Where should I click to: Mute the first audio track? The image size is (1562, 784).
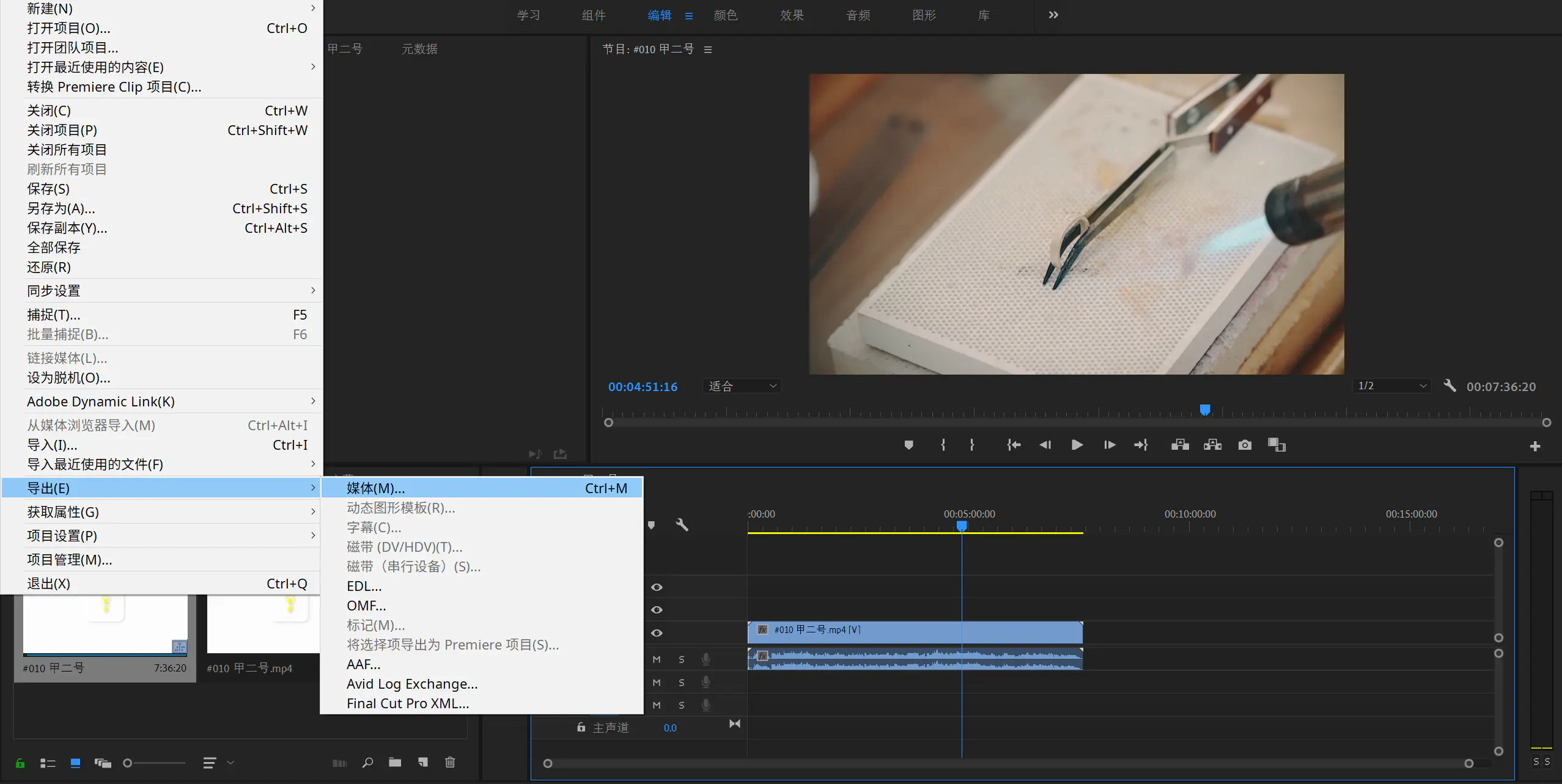pyautogui.click(x=657, y=659)
